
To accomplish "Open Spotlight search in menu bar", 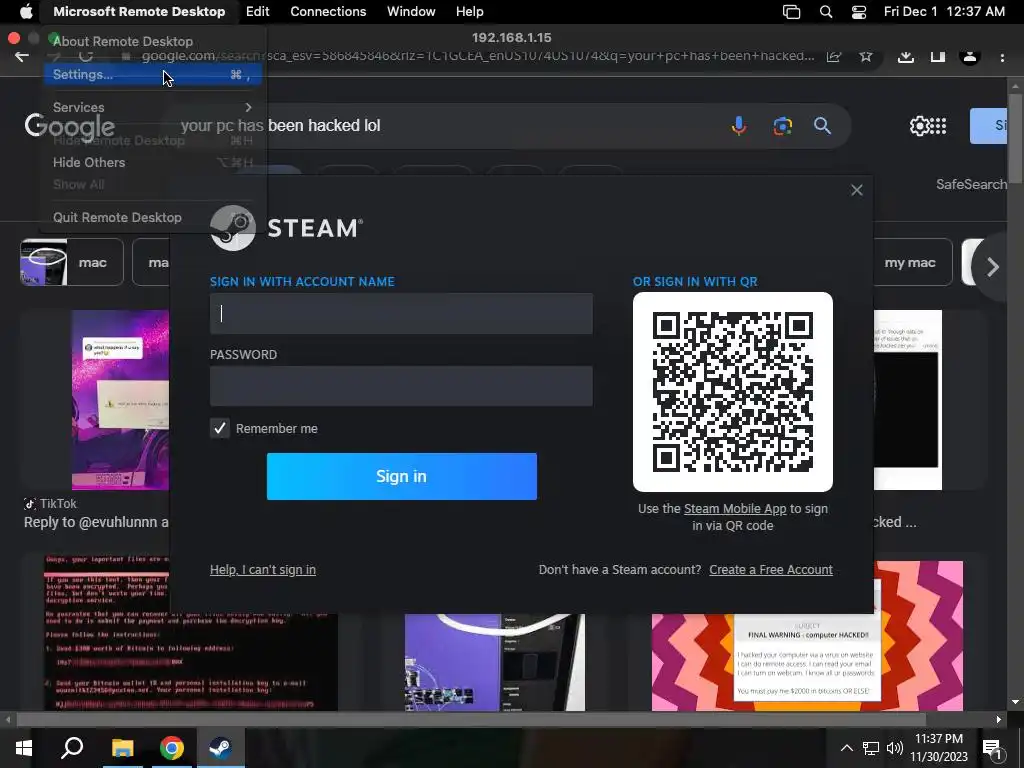I will pos(825,12).
